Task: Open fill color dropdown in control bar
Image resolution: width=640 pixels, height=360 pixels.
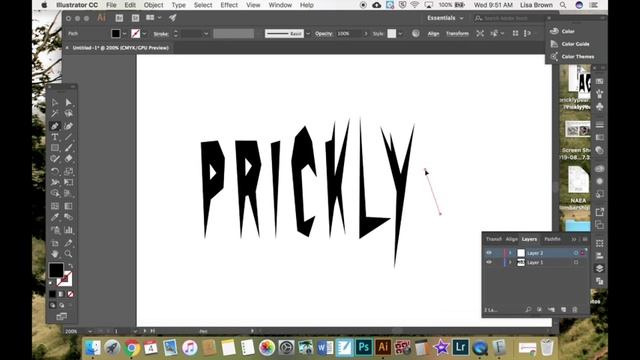Action: [x=124, y=33]
